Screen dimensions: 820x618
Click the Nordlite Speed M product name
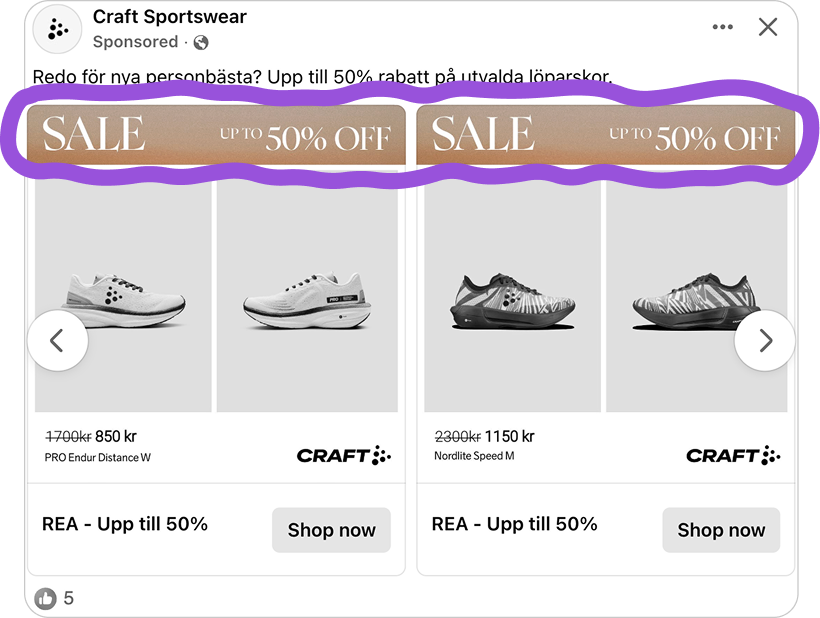pyautogui.click(x=474, y=457)
